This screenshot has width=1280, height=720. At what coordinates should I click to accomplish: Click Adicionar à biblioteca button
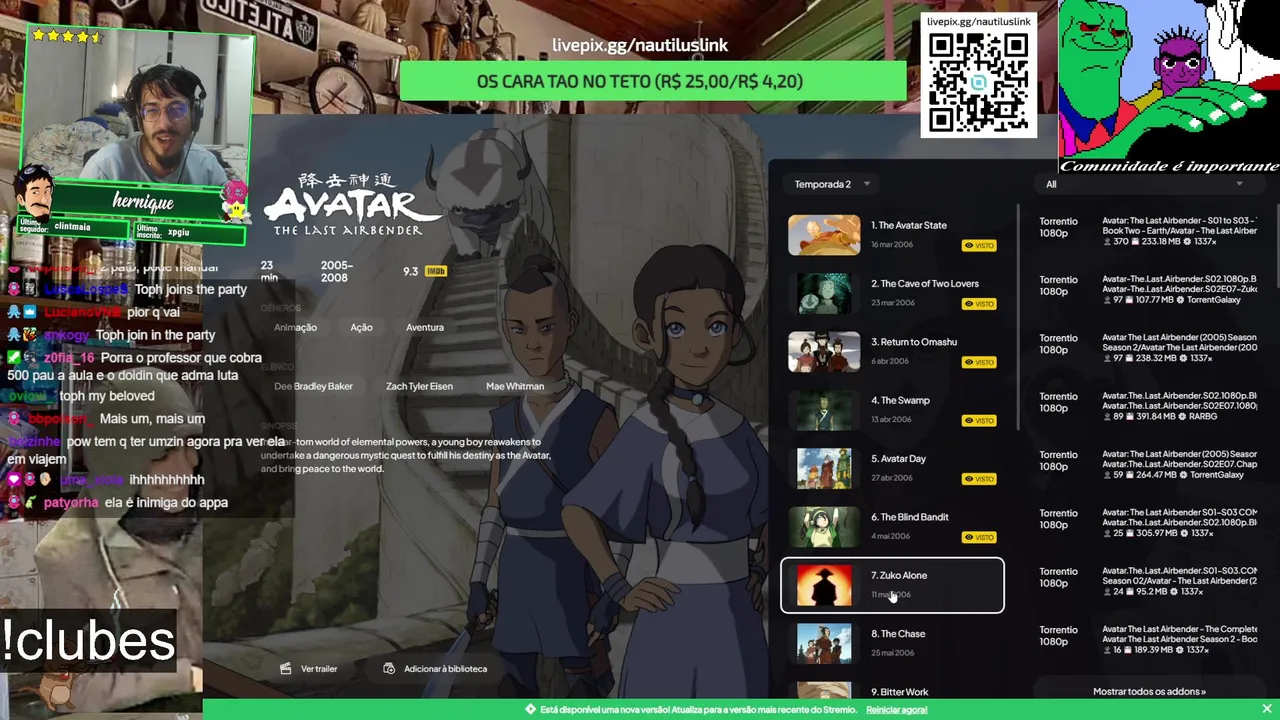click(435, 669)
